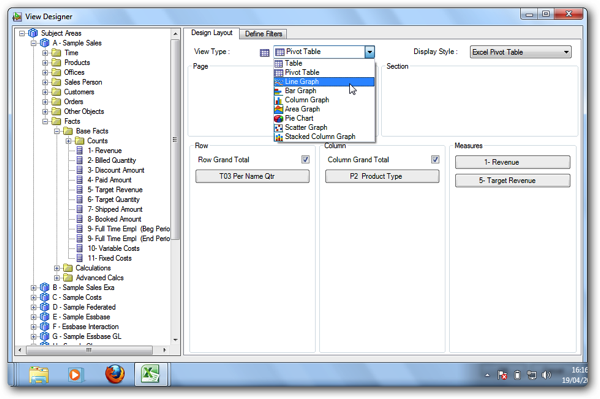Expand the B - Sample Sales Exa node
Viewport: 600px width, 399px height.
tap(34, 288)
